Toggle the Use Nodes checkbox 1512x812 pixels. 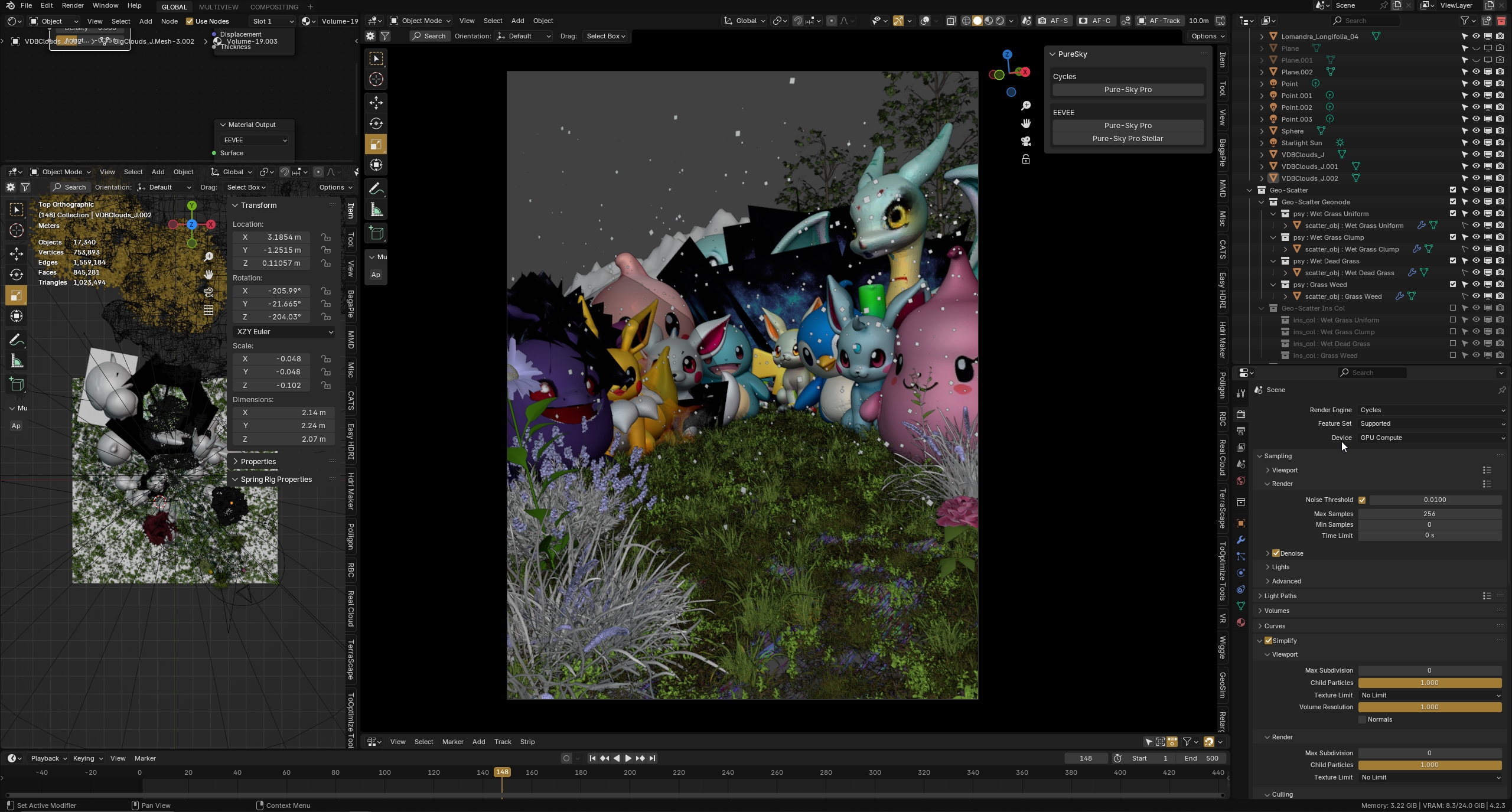190,21
